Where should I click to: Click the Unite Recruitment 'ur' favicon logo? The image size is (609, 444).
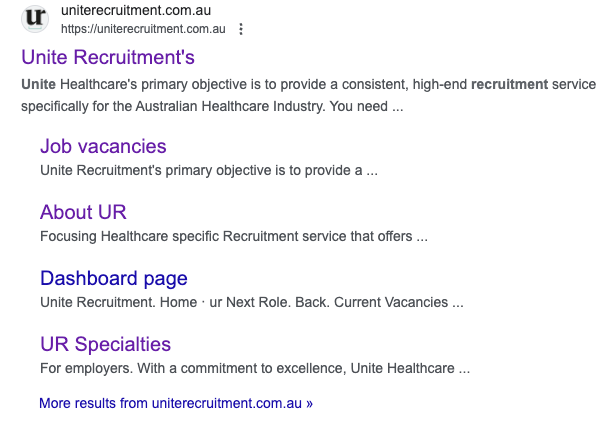coord(35,19)
